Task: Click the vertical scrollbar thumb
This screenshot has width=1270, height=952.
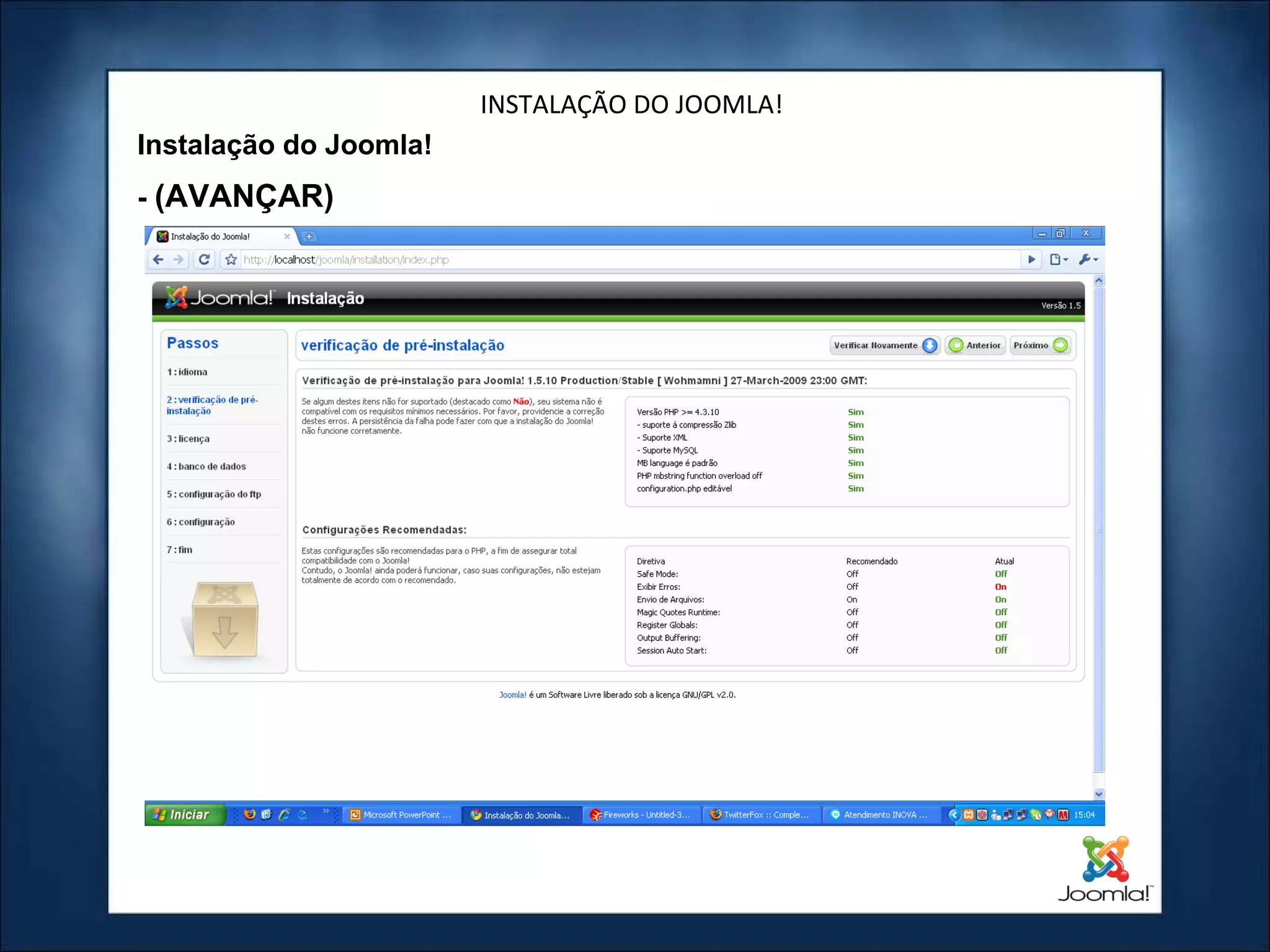Action: tap(1098, 529)
